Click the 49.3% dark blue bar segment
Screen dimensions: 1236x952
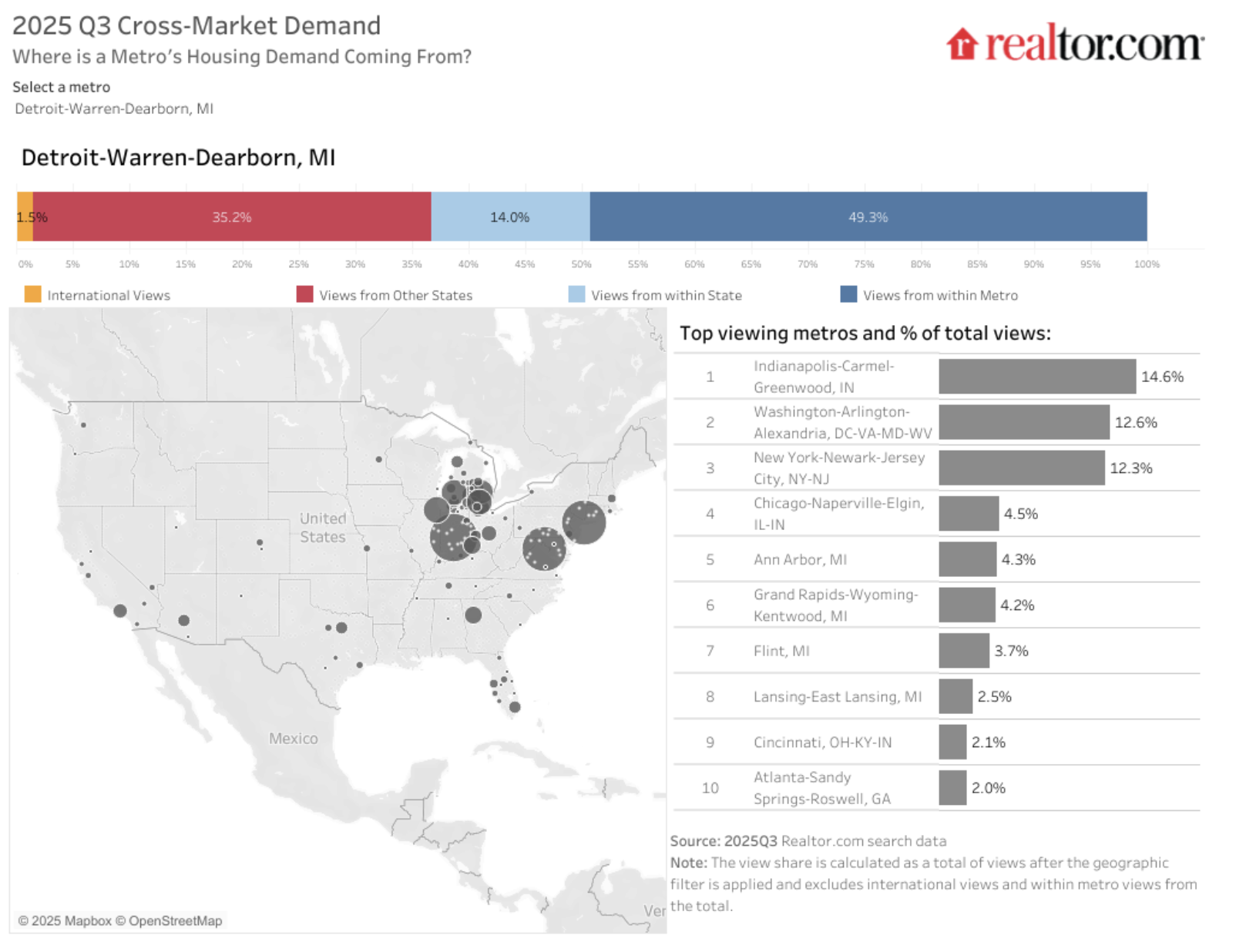[x=868, y=217]
